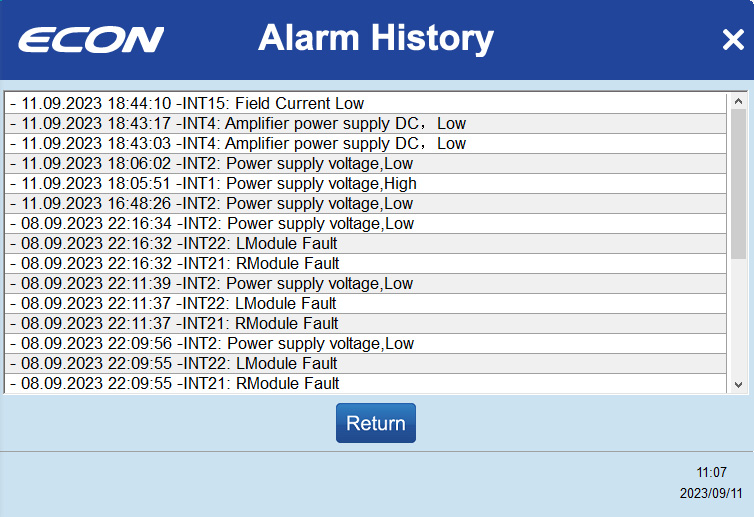754x517 pixels.
Task: Close the Alarm History window
Action: [732, 39]
